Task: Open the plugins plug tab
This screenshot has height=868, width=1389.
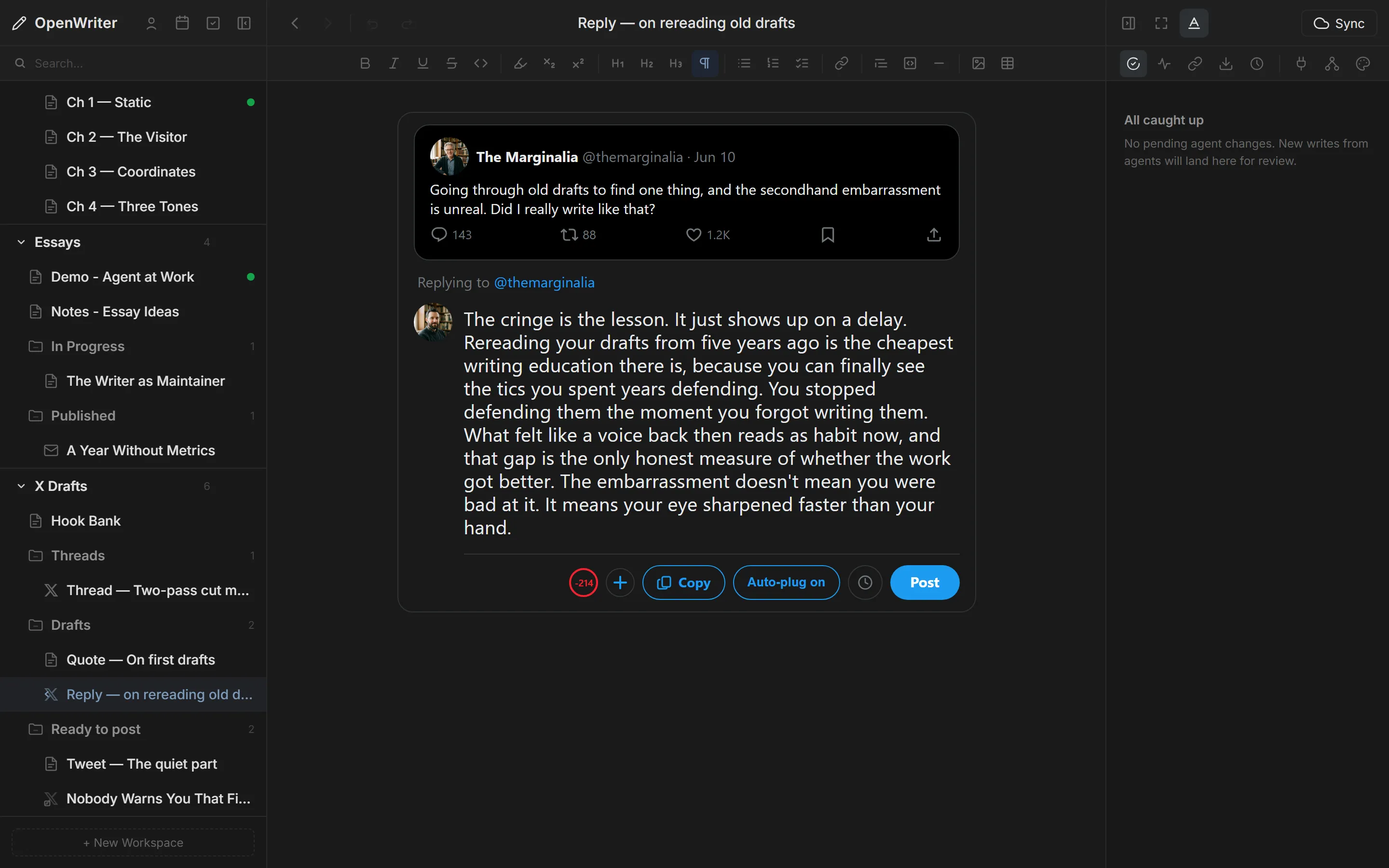Action: (1301, 63)
